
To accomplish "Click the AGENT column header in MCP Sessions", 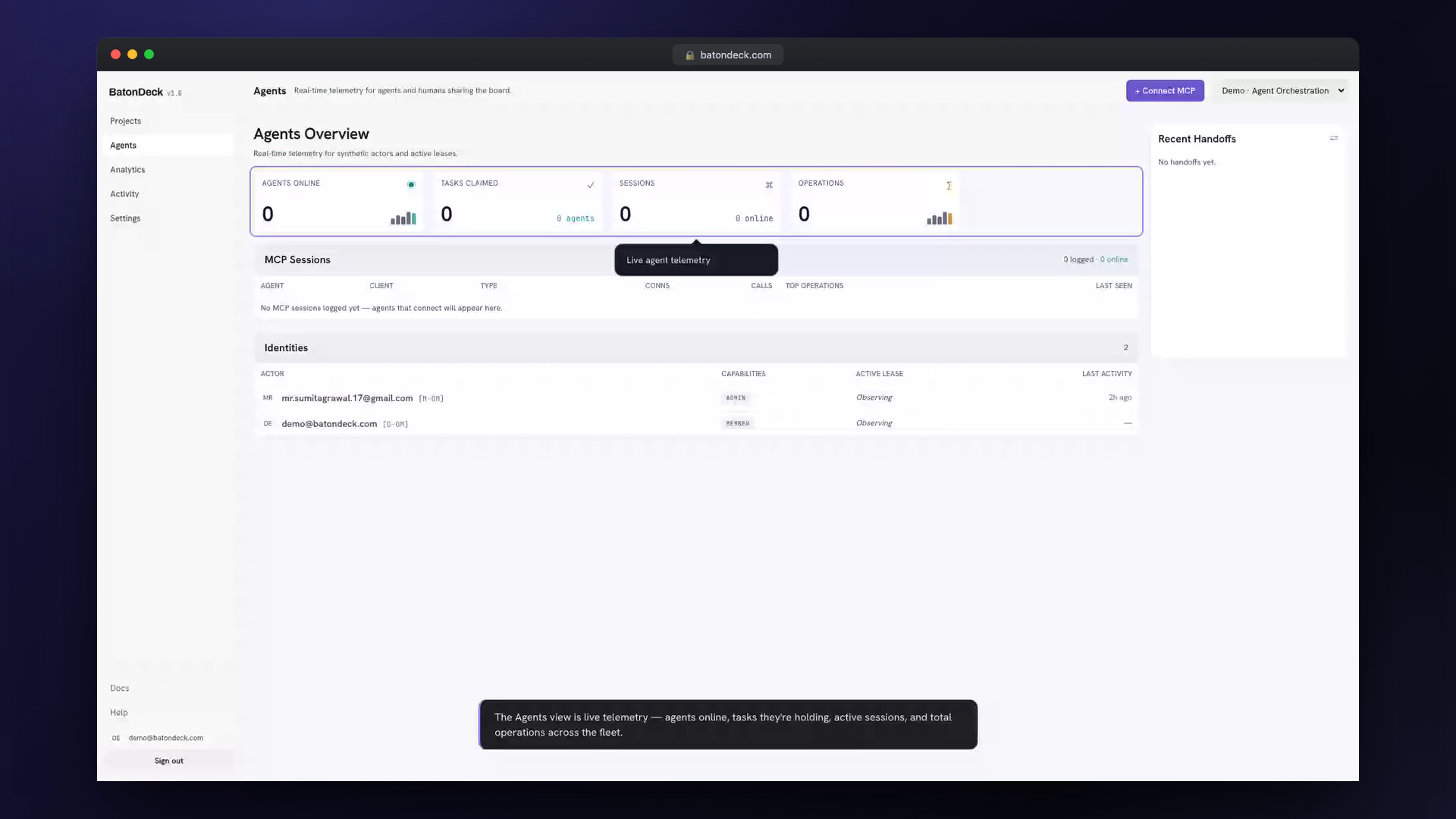I will (x=272, y=286).
